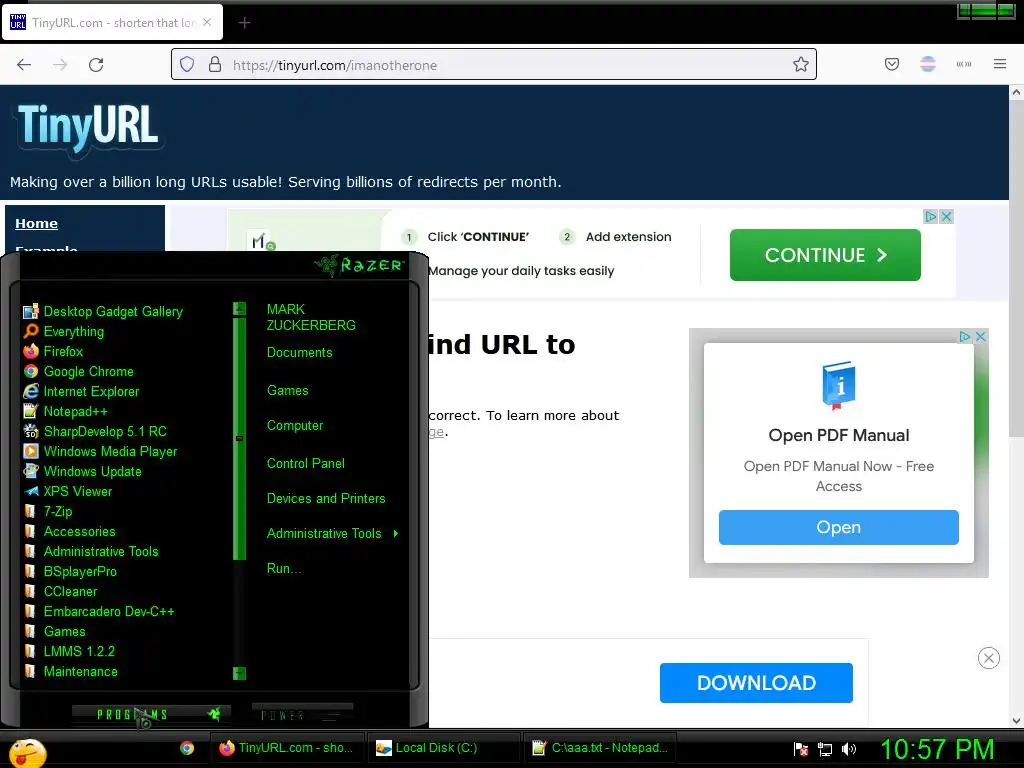Reload the TinyURL page
Screen dimensions: 1024x768
(96, 65)
